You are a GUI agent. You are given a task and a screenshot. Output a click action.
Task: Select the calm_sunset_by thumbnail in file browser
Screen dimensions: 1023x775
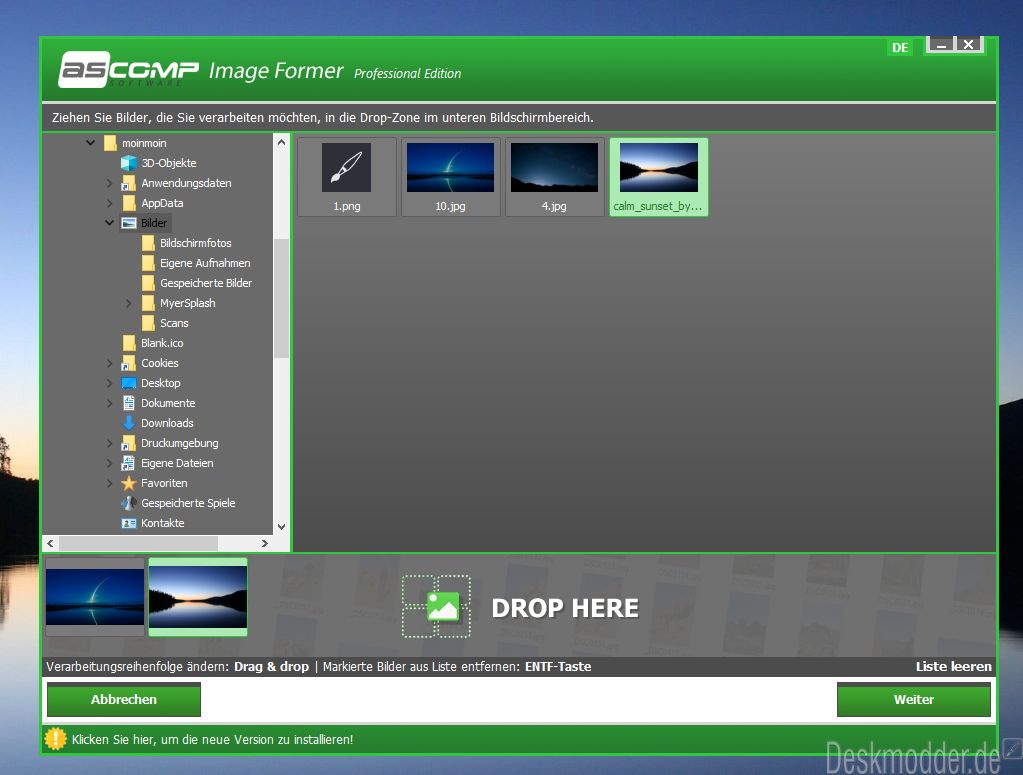pos(658,177)
